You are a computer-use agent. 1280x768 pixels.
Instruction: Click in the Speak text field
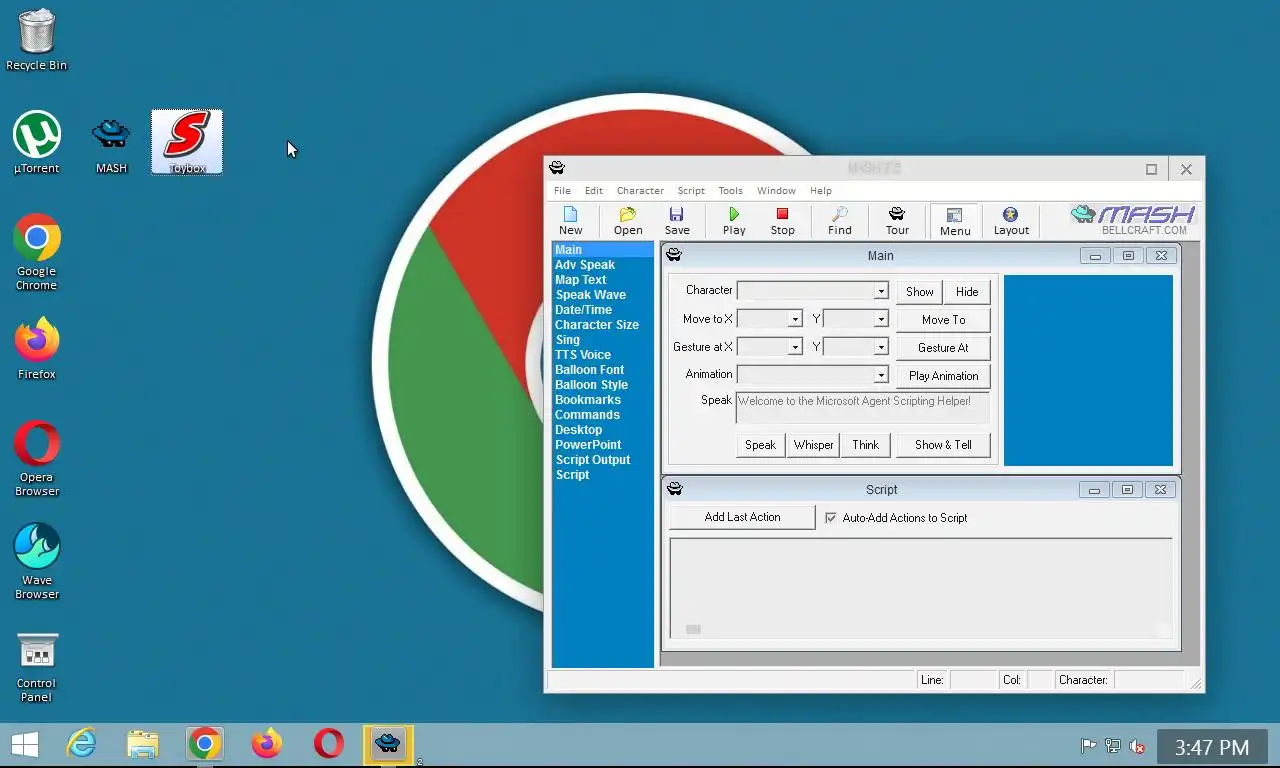(862, 407)
